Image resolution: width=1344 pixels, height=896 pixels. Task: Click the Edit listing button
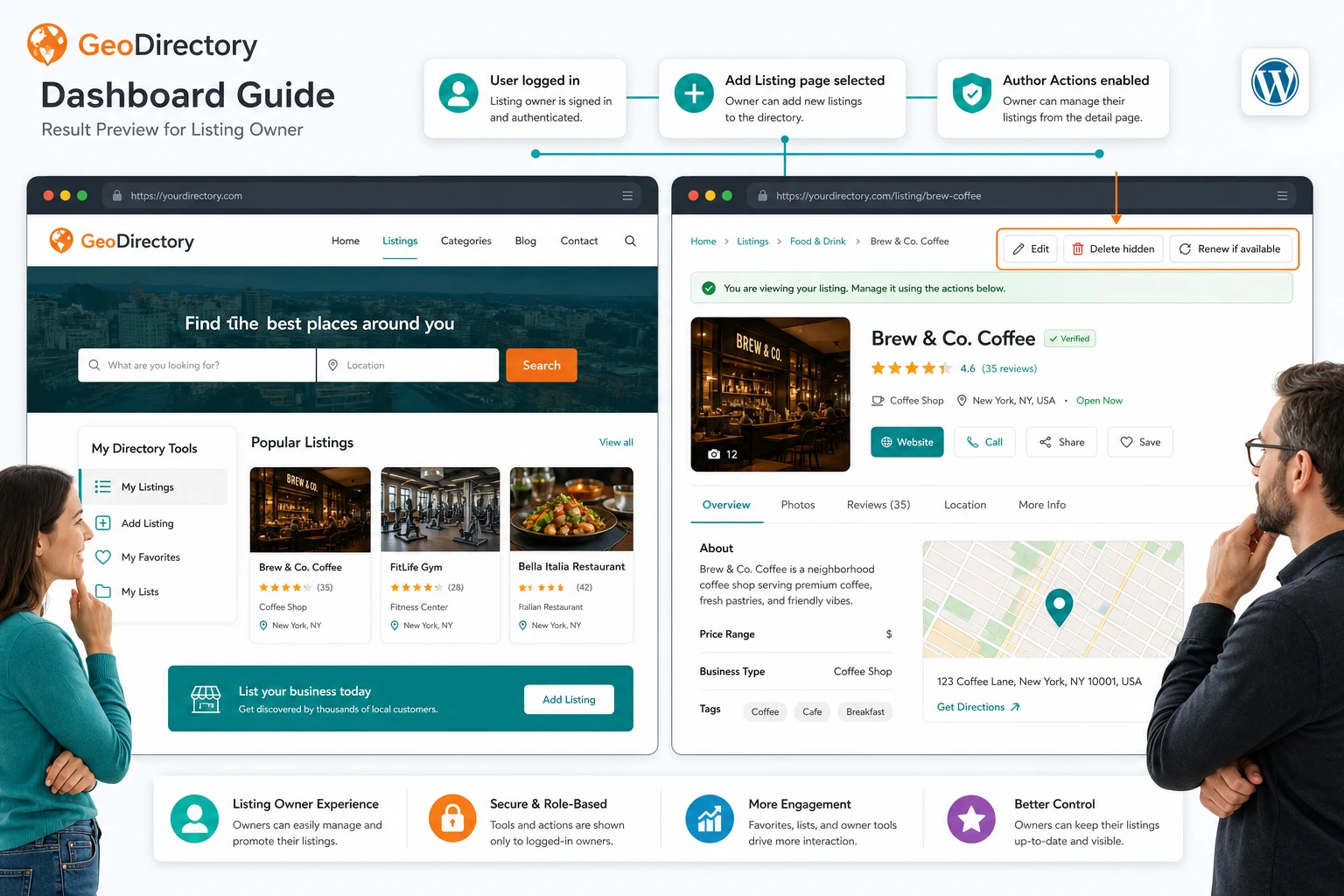point(1031,248)
